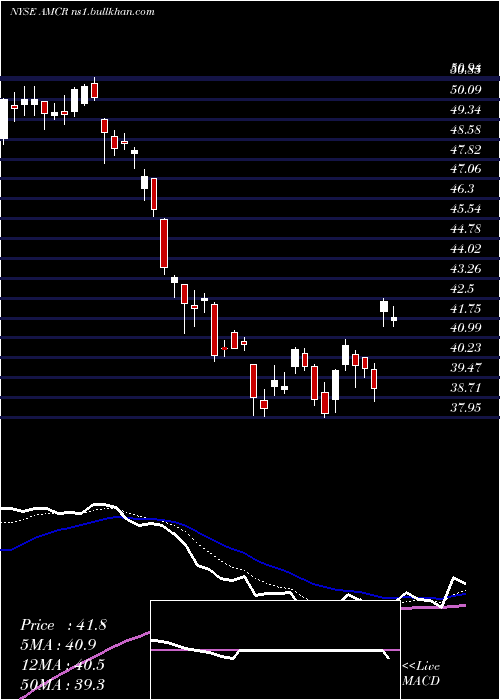Image resolution: width=500 pixels, height=700 pixels.
Task: Select the 50.09 price axis label
Action: point(466,90)
